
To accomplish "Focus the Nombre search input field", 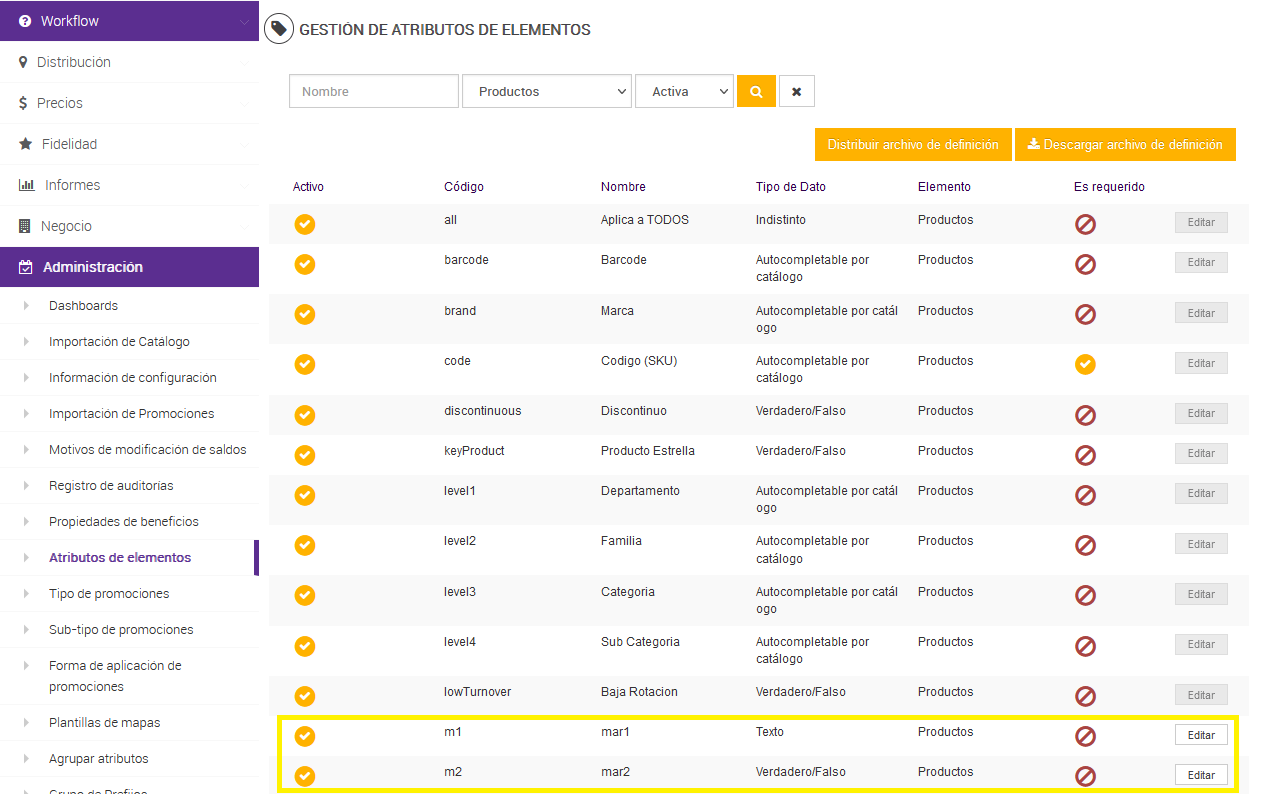I will pyautogui.click(x=373, y=91).
